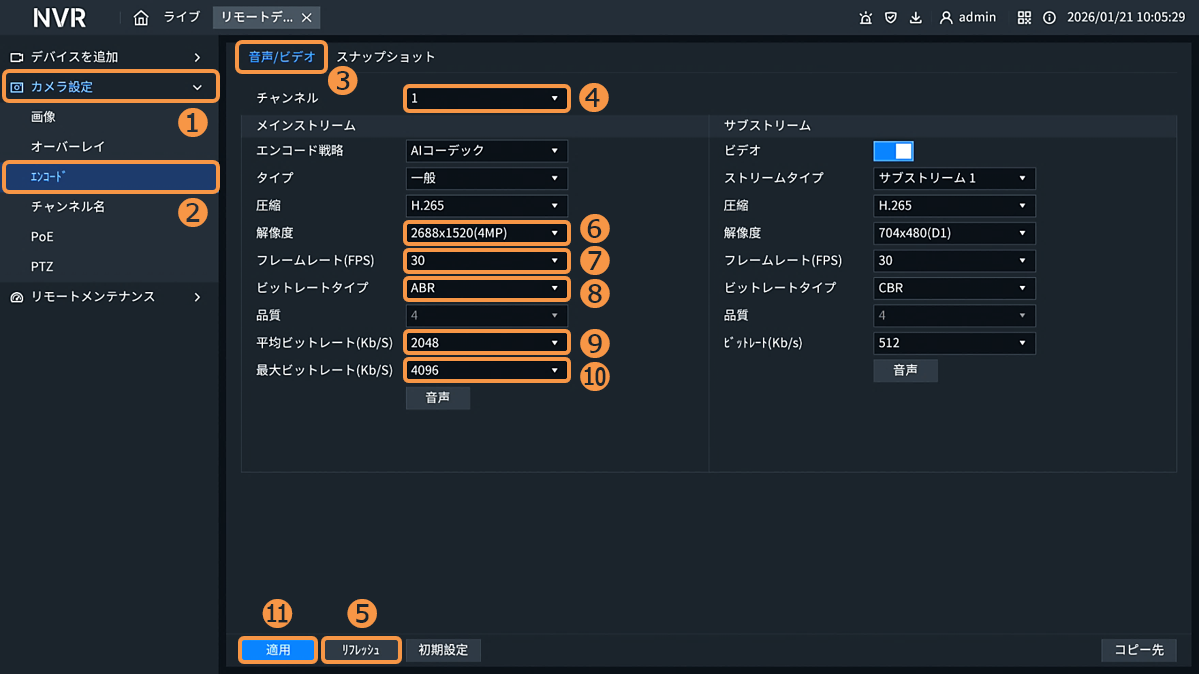
Task: Toggle the サブストリーム ビデオ switch
Action: pyautogui.click(x=893, y=151)
